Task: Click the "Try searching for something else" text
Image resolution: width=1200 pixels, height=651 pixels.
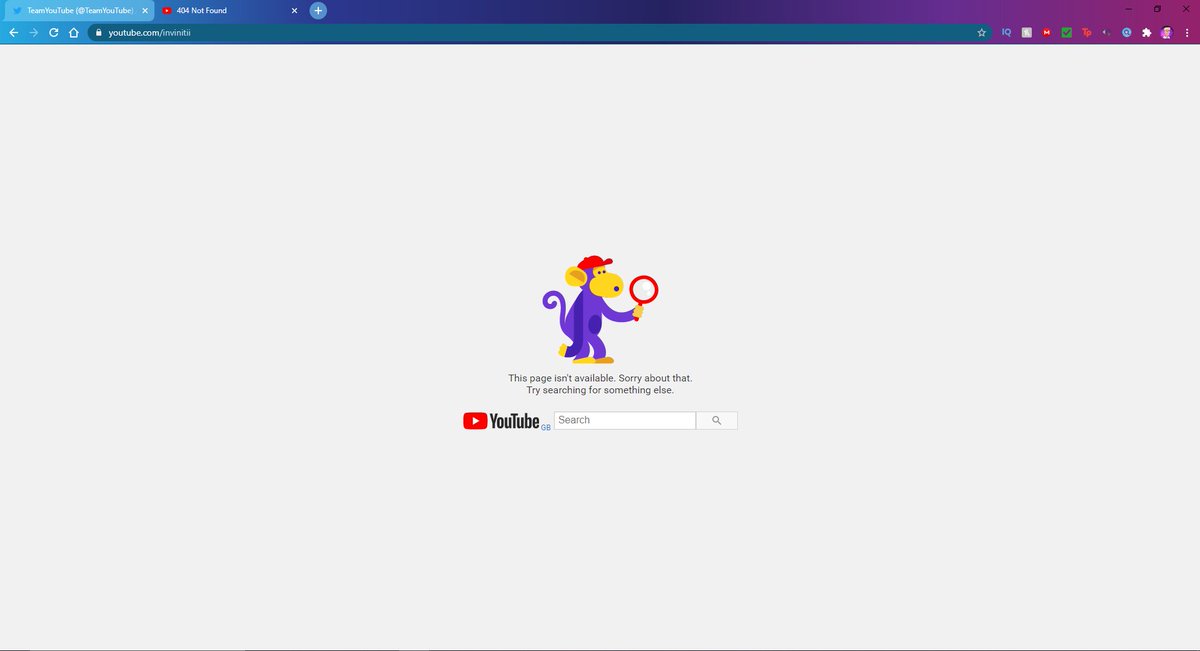Action: [600, 390]
